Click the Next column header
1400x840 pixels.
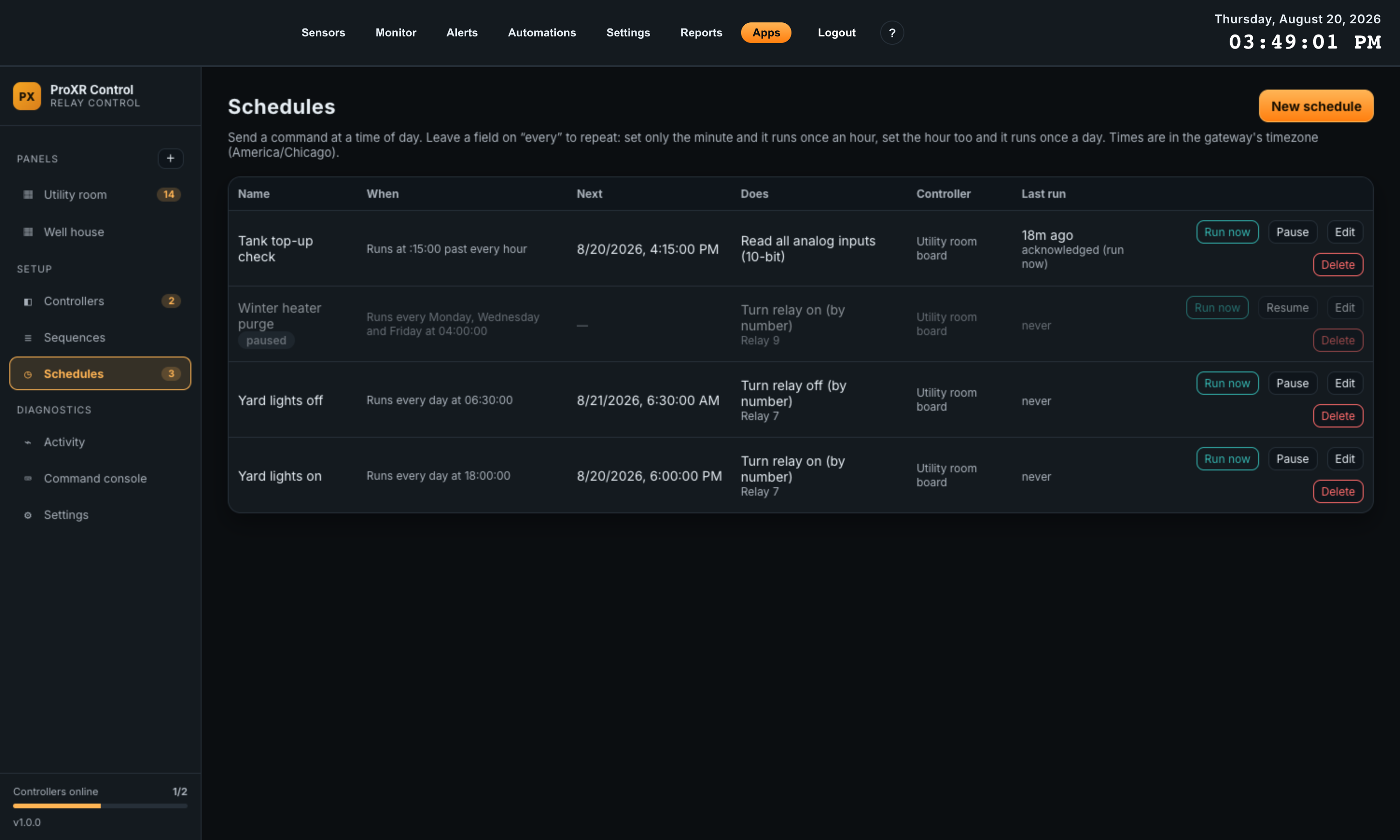click(x=589, y=194)
